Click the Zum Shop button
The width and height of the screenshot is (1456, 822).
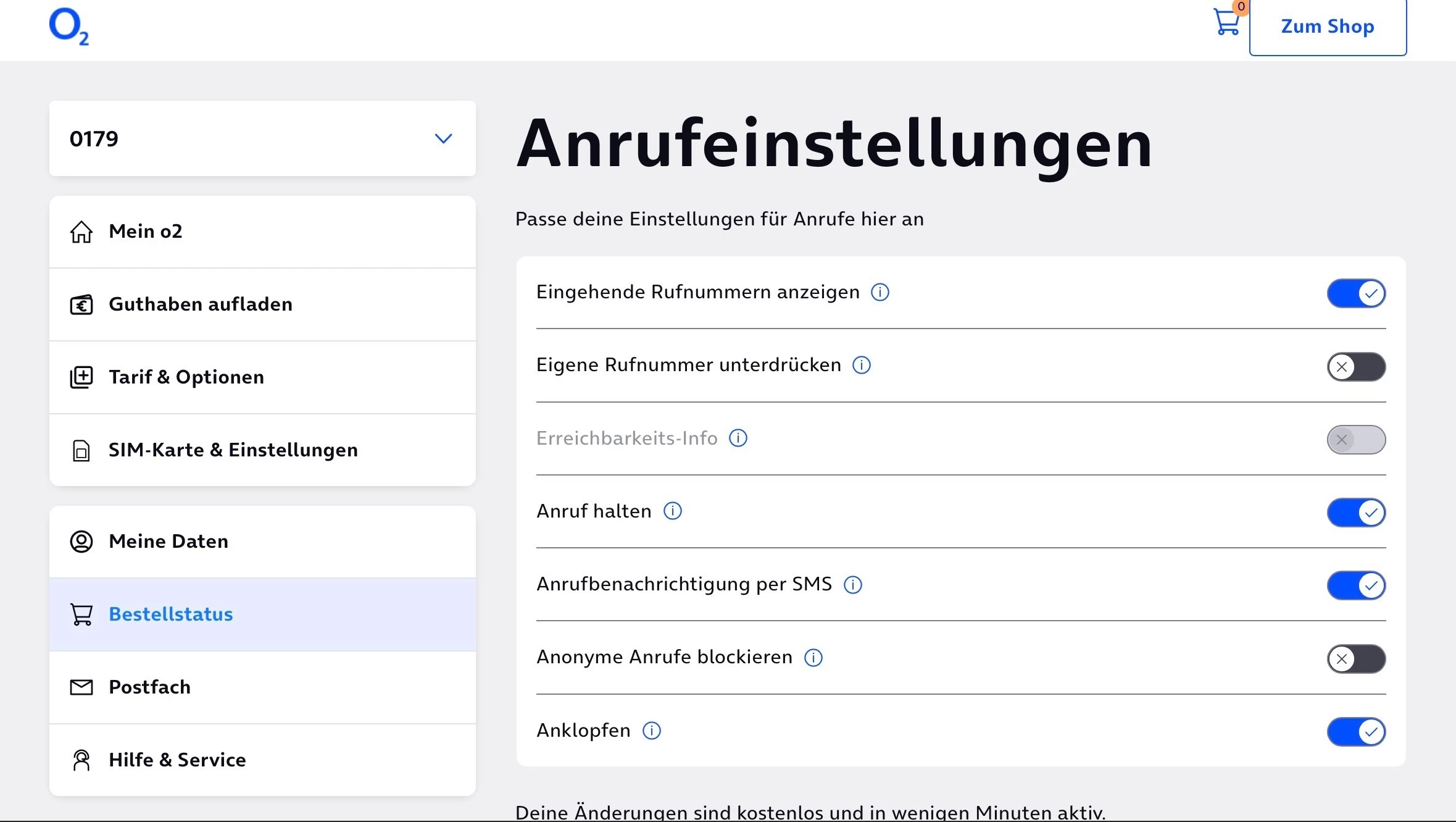point(1327,27)
